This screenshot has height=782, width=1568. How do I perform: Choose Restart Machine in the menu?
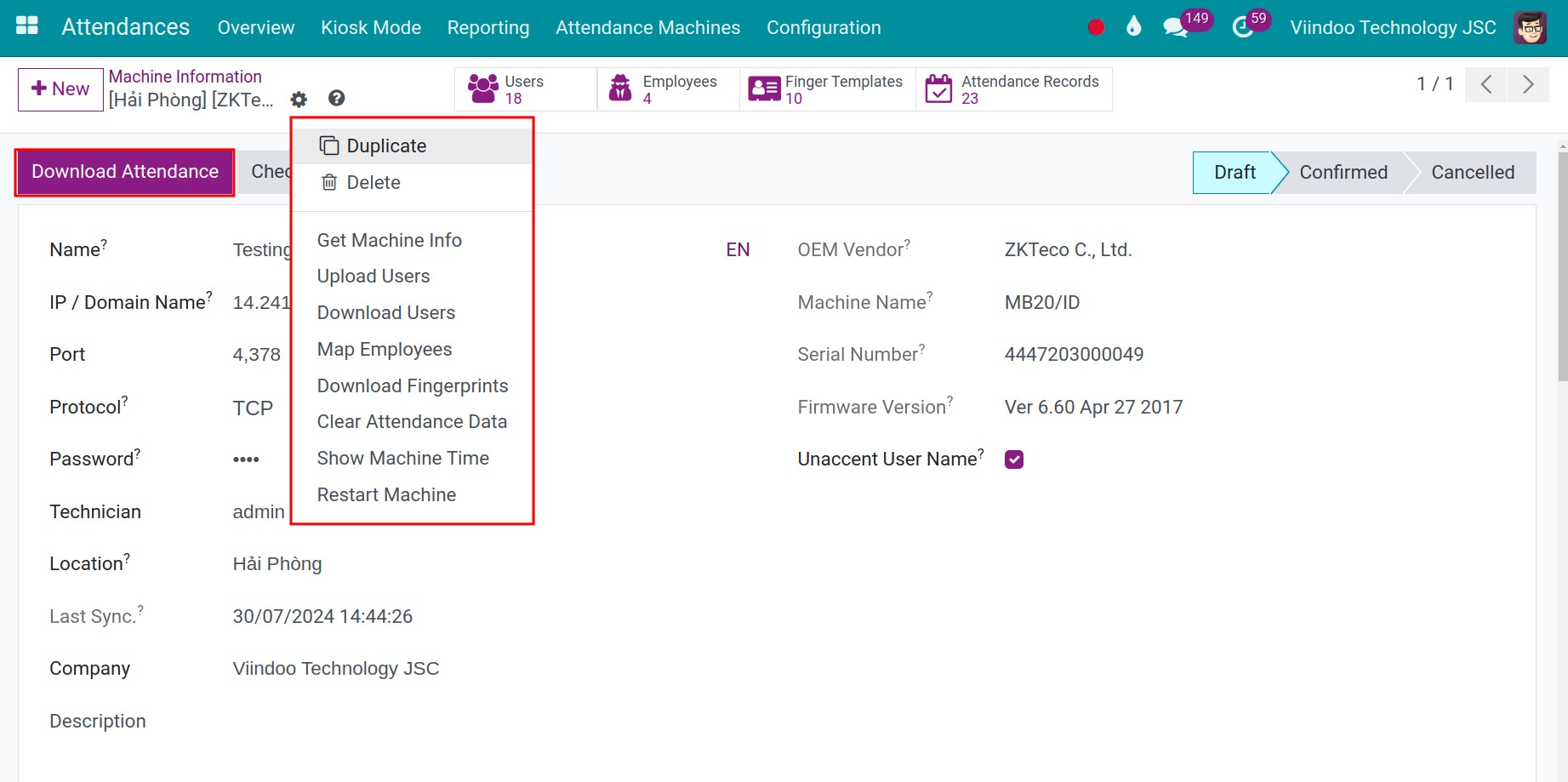(386, 495)
